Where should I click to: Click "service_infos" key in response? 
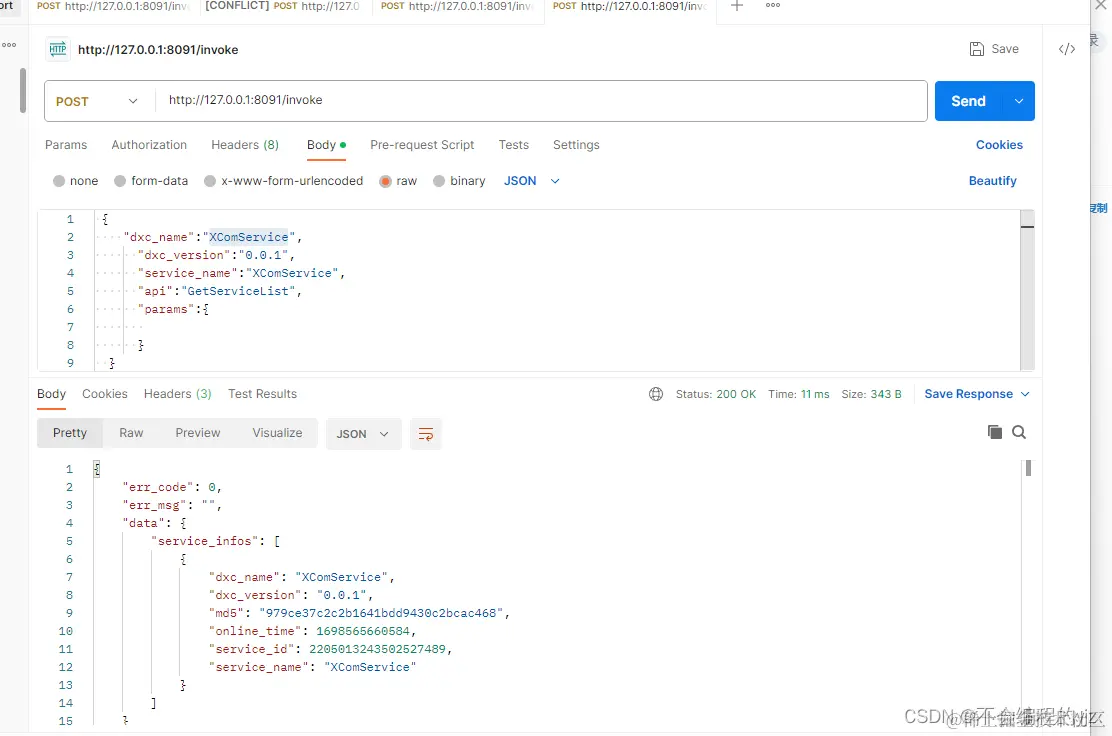pos(204,541)
